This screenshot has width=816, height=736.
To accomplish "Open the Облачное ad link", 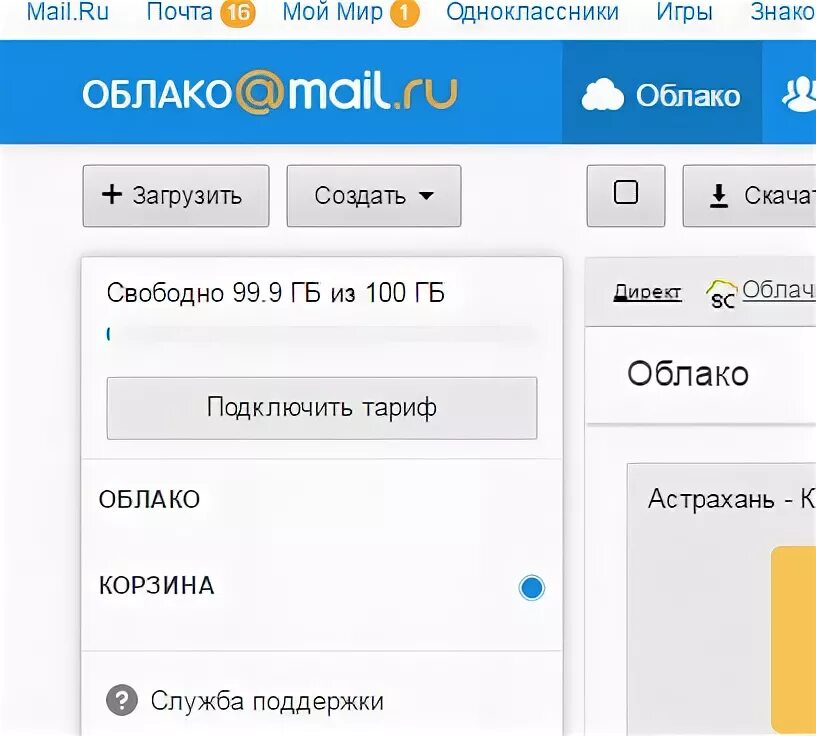I will pyautogui.click(x=779, y=290).
